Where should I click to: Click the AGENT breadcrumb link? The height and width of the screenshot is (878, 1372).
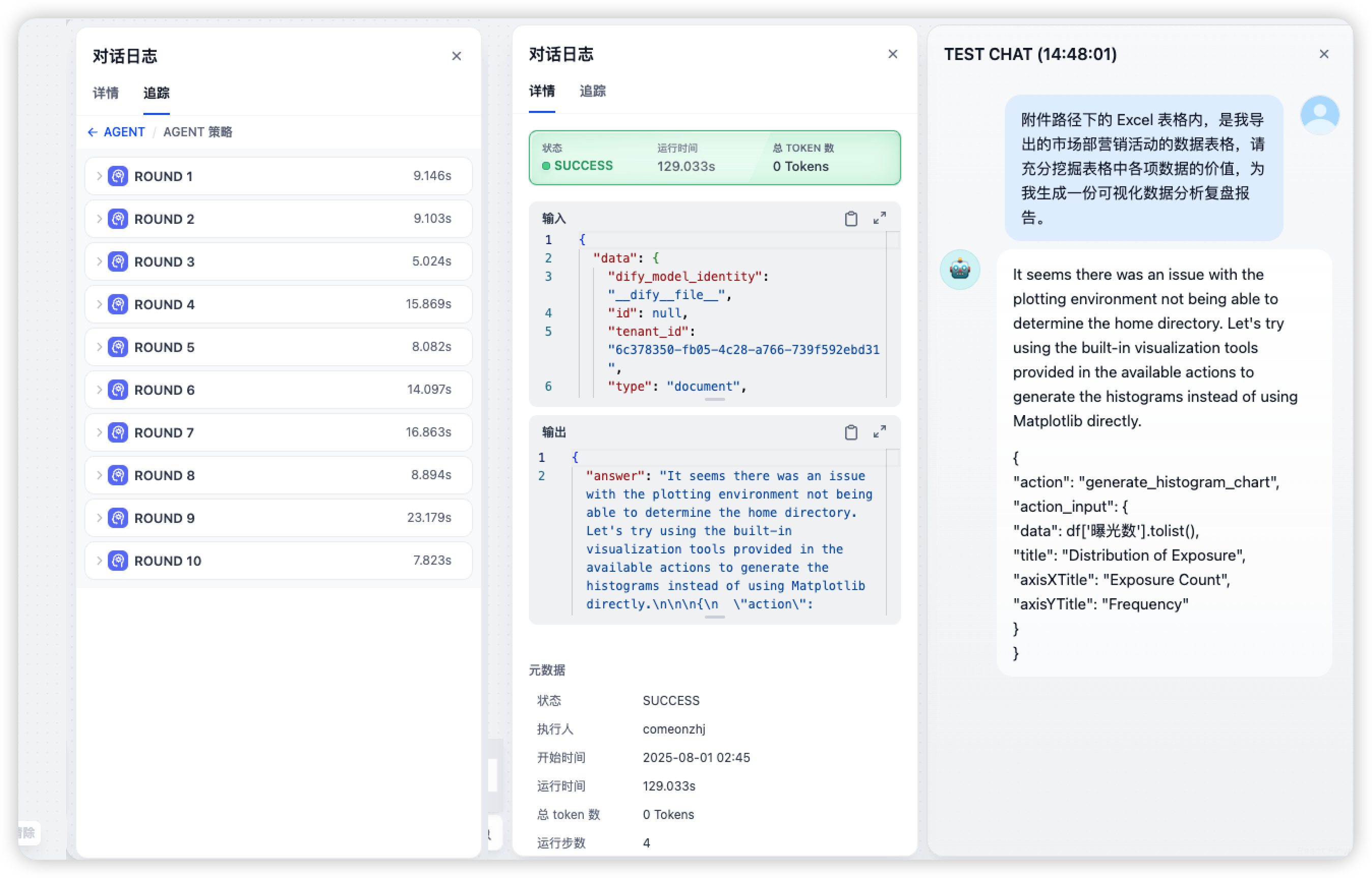[124, 132]
